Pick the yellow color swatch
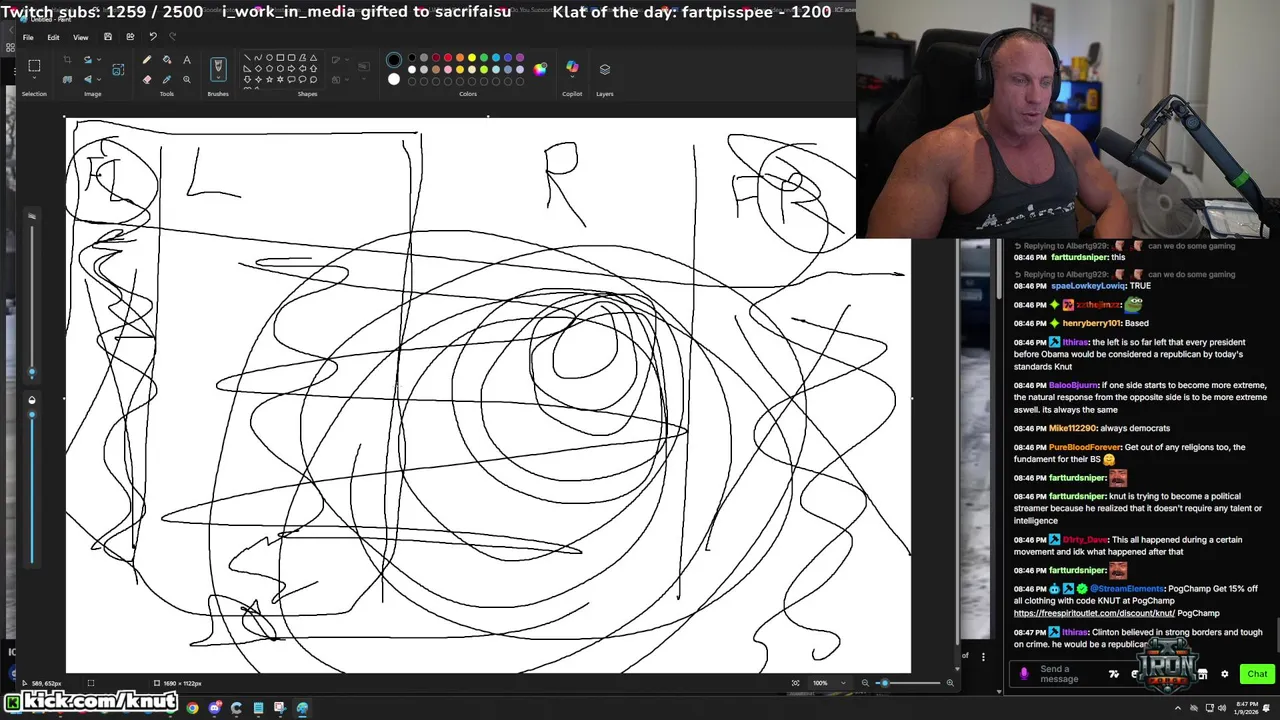The width and height of the screenshot is (1280, 720). click(x=472, y=57)
